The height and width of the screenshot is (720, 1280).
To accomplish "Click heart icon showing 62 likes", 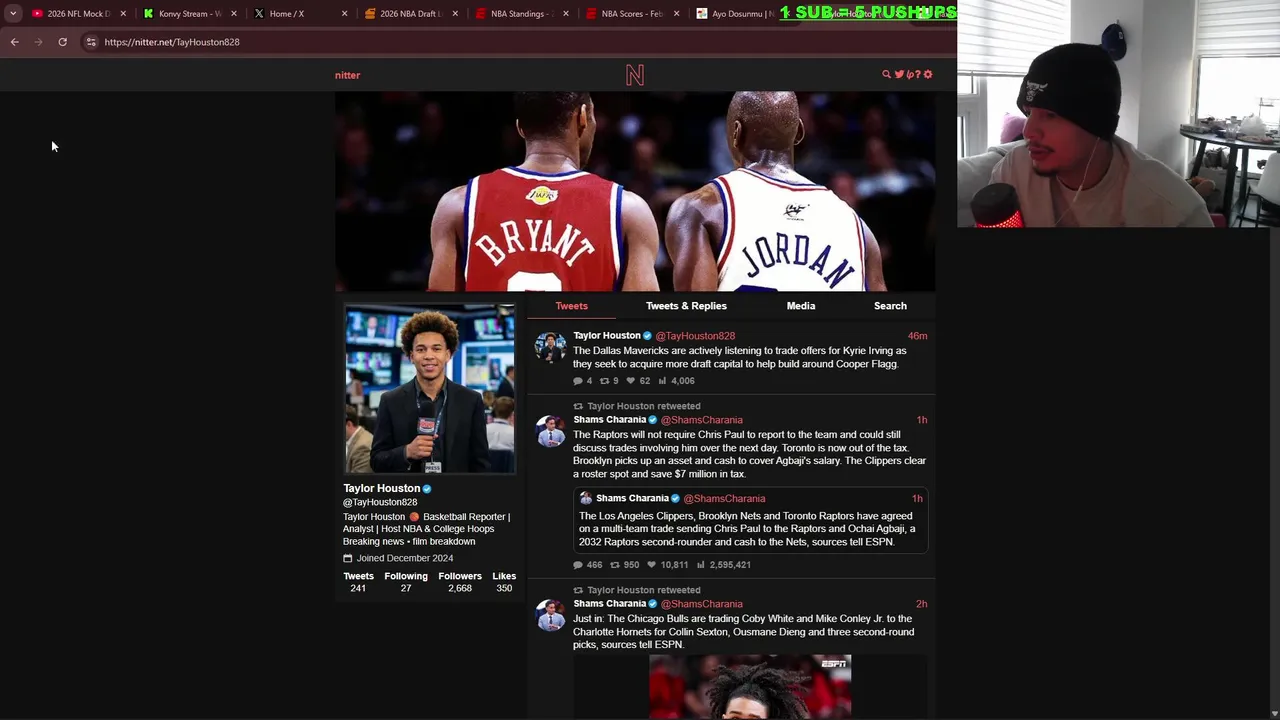I will click(630, 381).
